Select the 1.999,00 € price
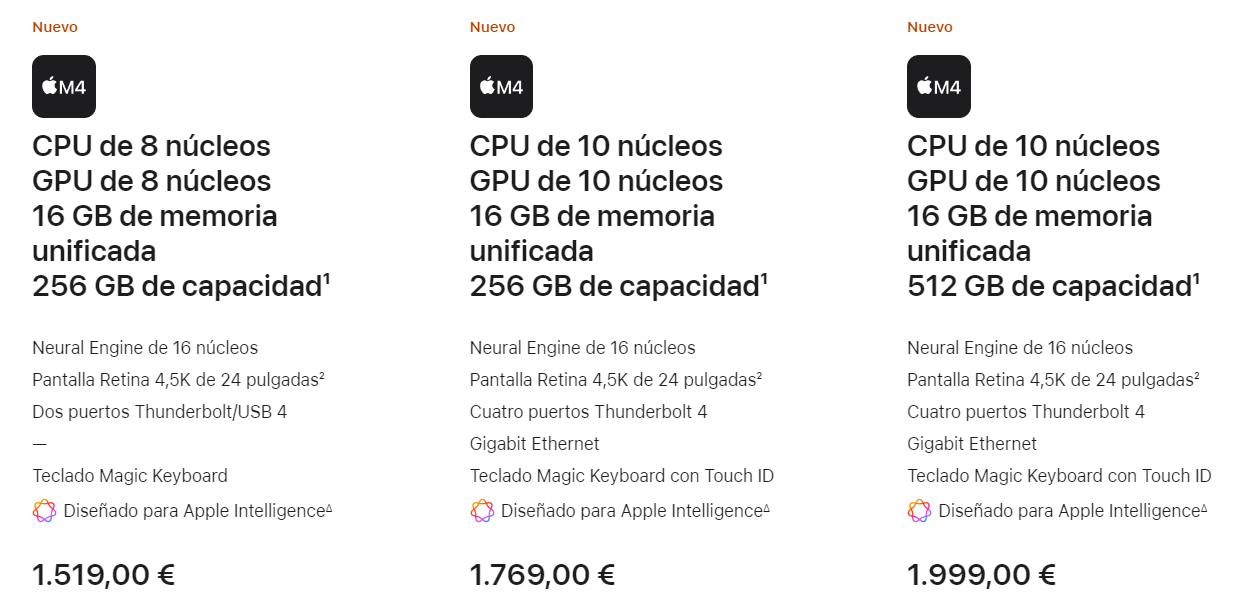 (x=981, y=575)
